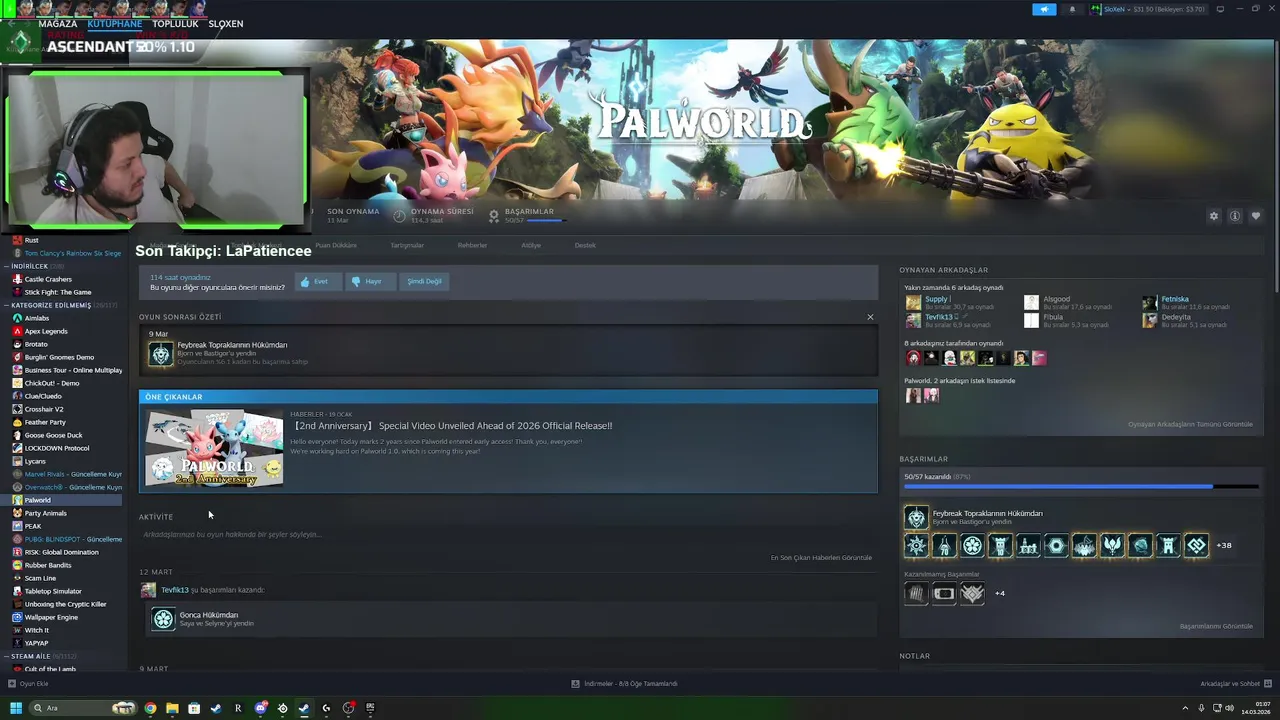This screenshot has height=720, width=1280.
Task: Open the MAĞAZA menu
Action: 58,23
